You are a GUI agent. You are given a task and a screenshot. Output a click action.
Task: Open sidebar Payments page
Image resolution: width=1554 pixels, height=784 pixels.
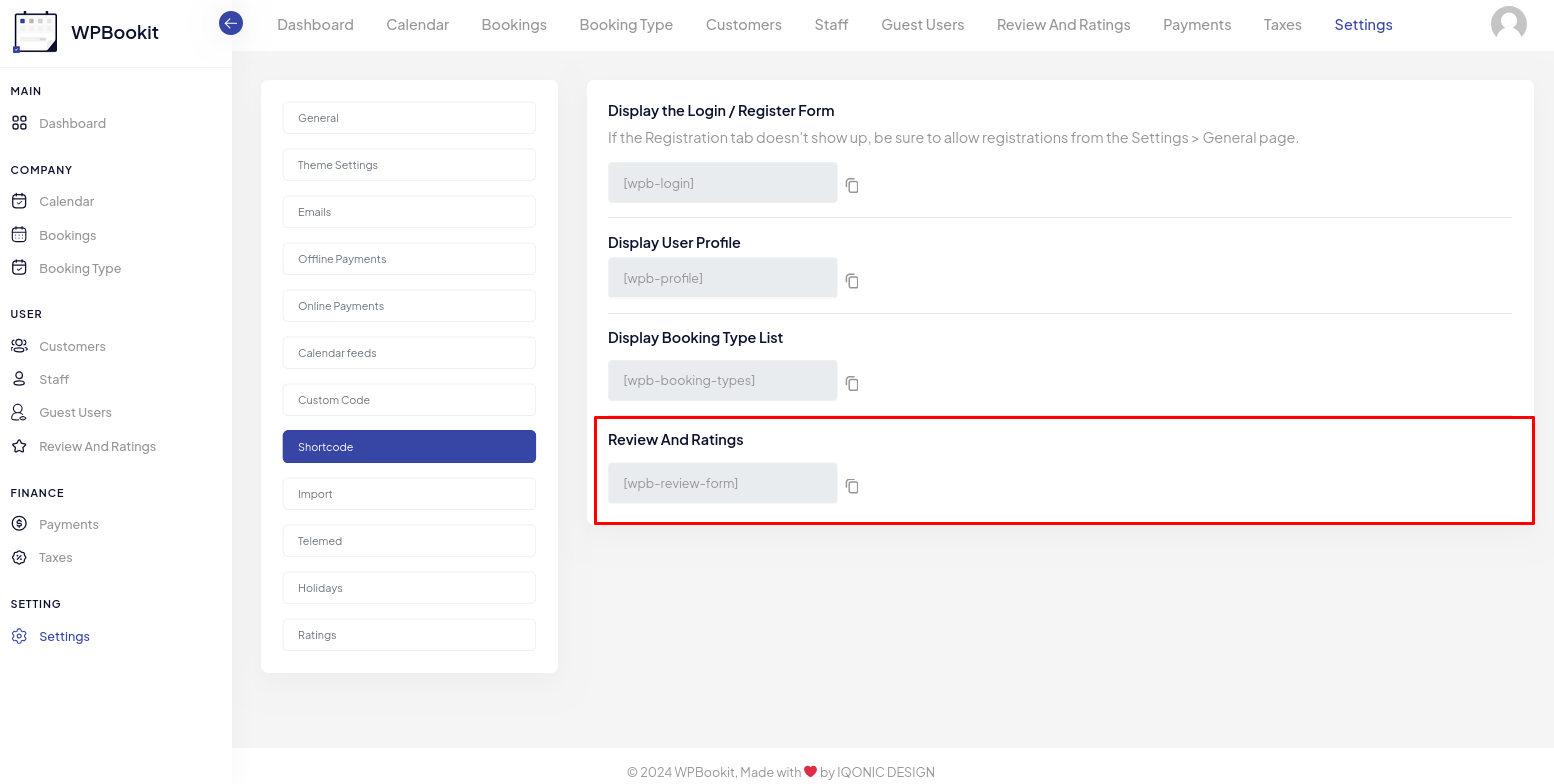68,524
